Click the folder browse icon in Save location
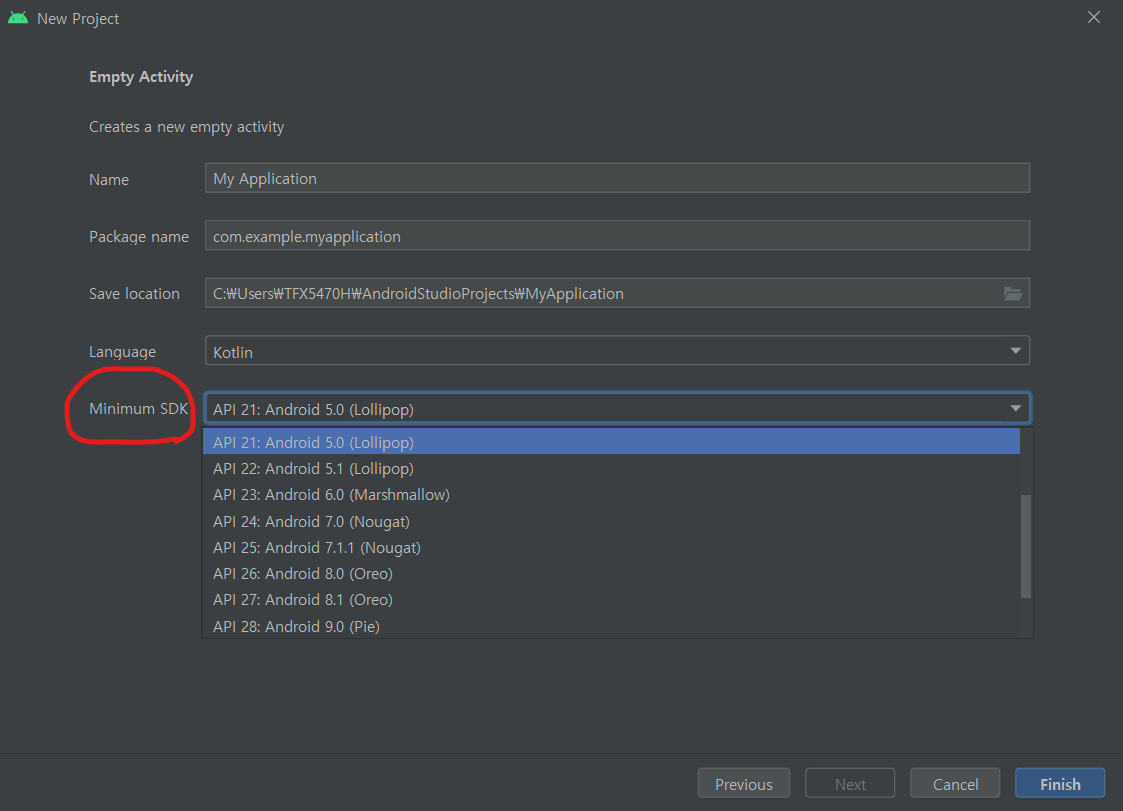This screenshot has height=811, width=1123. tap(1012, 294)
